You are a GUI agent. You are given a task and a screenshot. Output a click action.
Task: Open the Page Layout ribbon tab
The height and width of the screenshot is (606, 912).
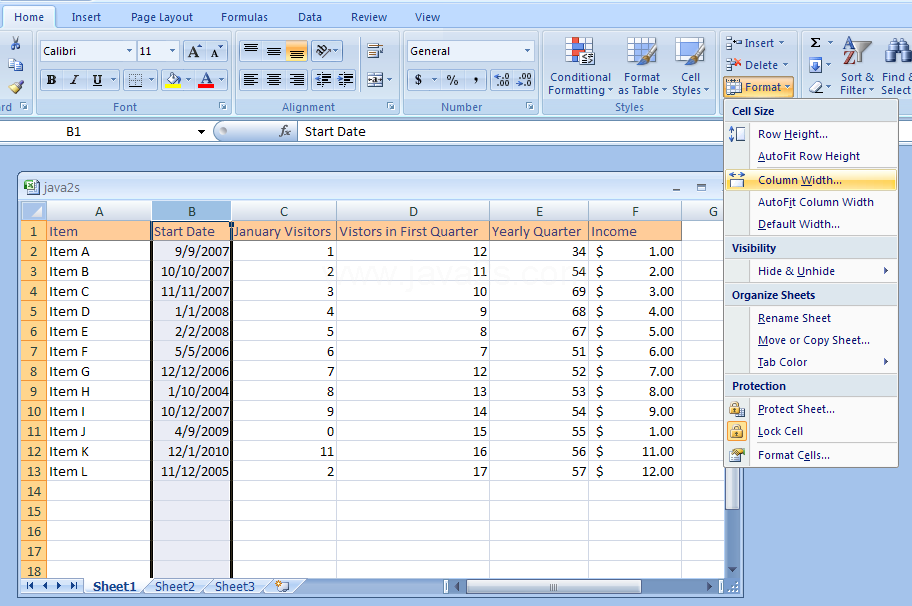162,17
